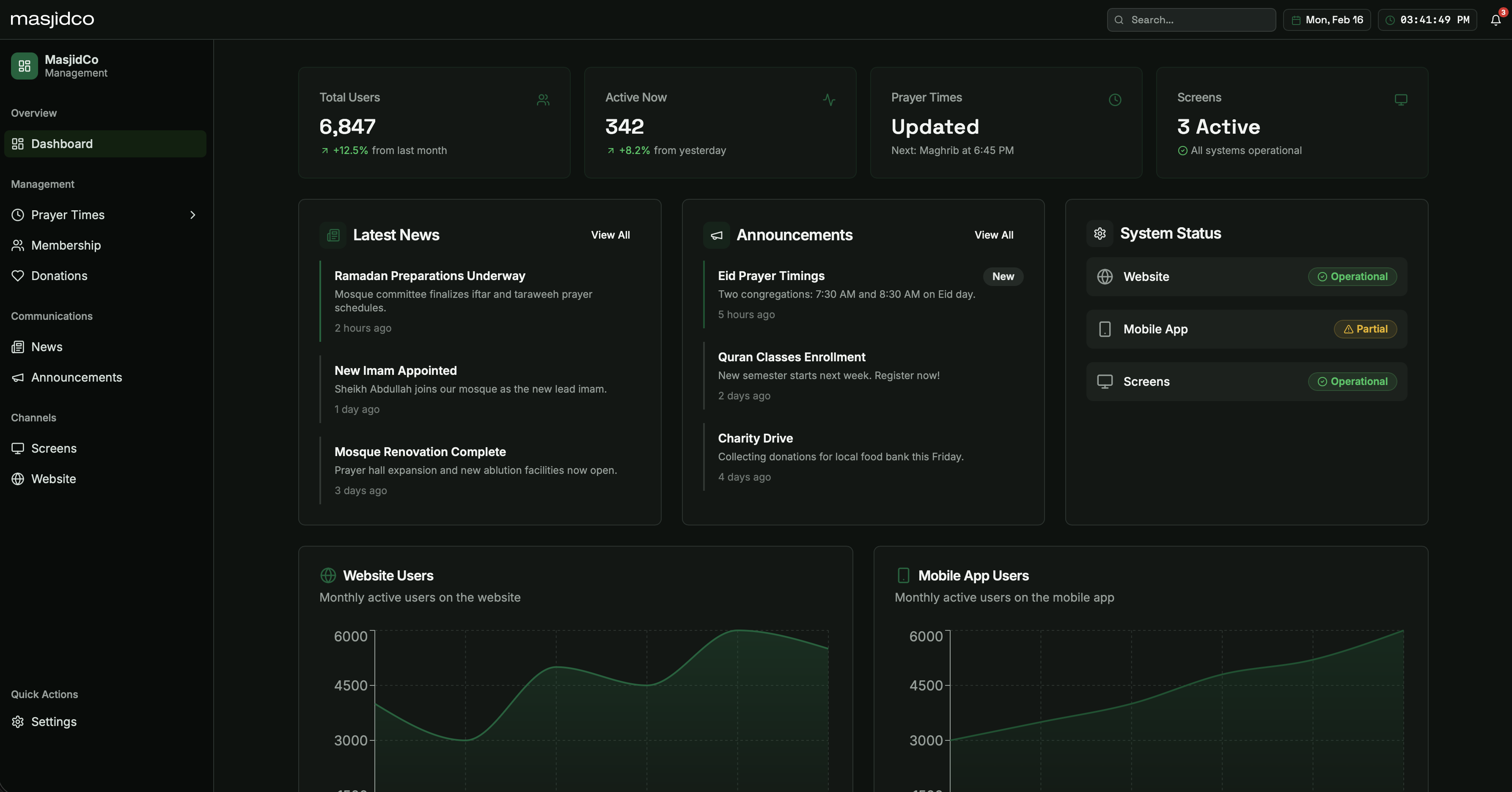Click the System Status gear icon

pos(1100,234)
